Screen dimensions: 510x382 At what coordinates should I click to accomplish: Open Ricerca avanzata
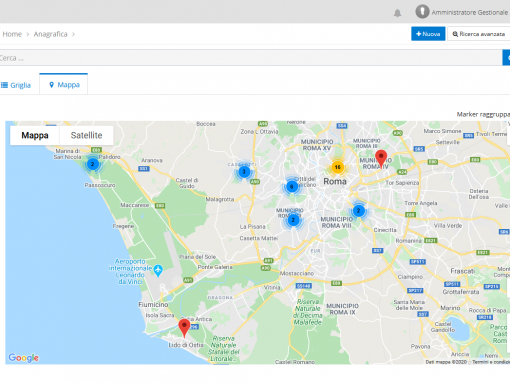pyautogui.click(x=479, y=34)
